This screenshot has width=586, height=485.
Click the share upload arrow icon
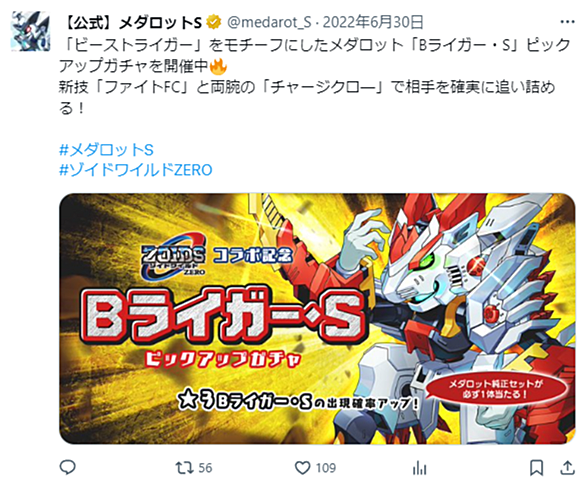[x=567, y=467]
